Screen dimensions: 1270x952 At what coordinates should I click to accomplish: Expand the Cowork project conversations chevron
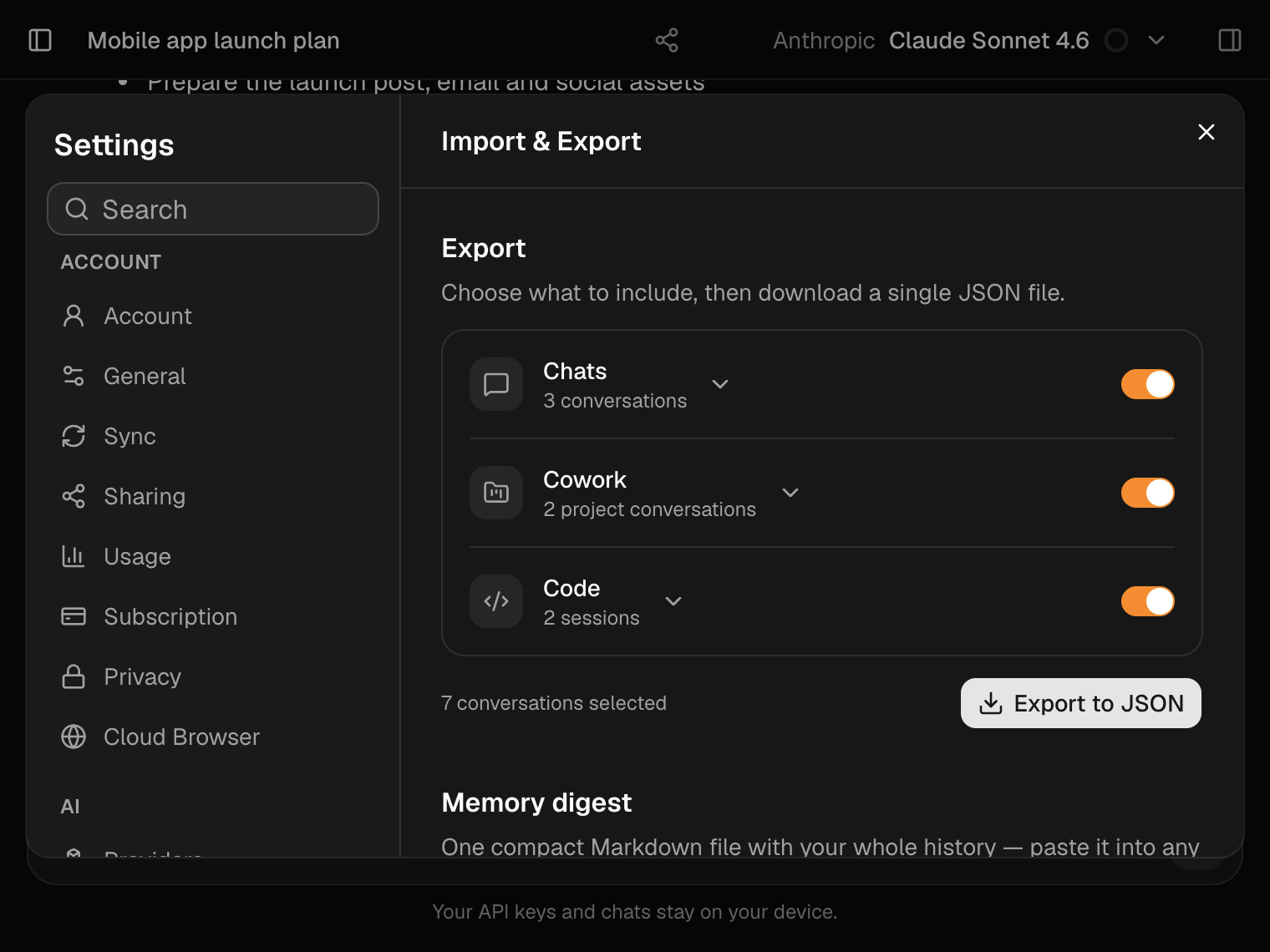(x=790, y=493)
